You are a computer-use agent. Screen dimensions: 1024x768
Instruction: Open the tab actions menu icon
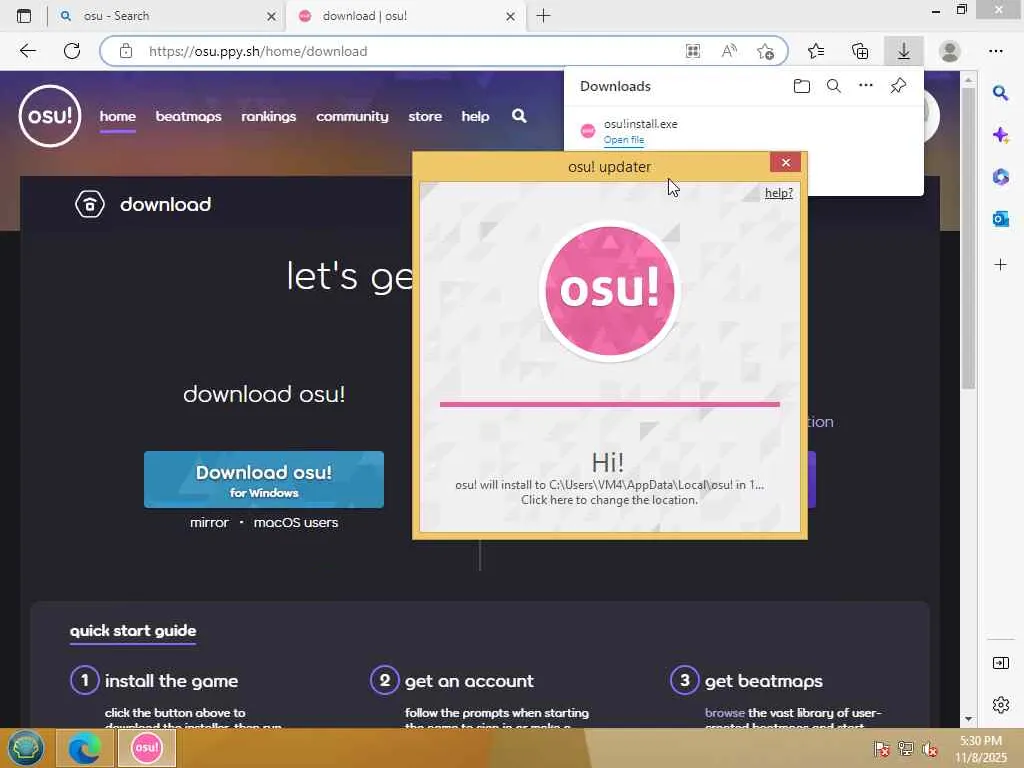[24, 16]
